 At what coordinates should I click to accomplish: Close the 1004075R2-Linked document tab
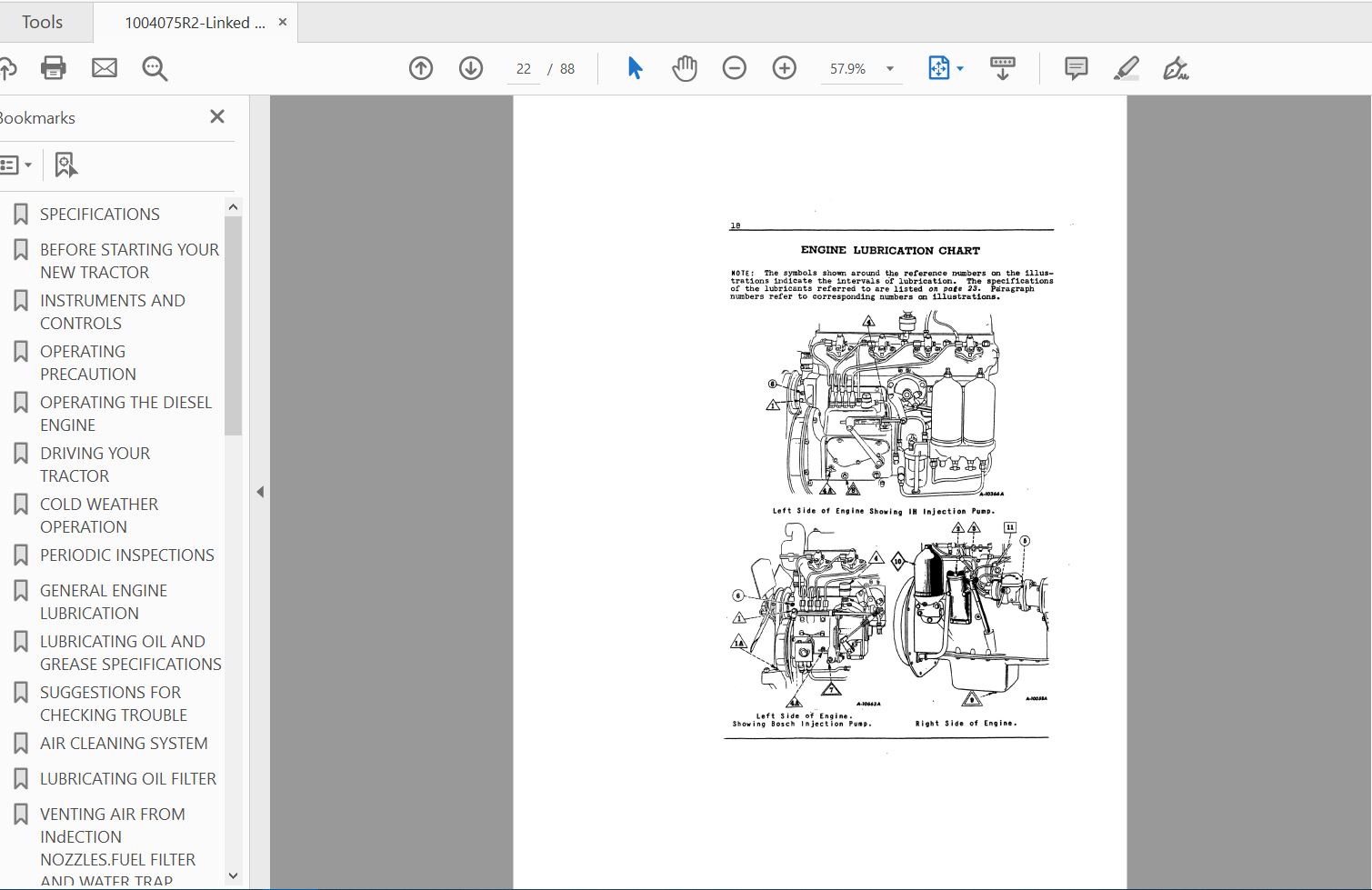coord(283,22)
